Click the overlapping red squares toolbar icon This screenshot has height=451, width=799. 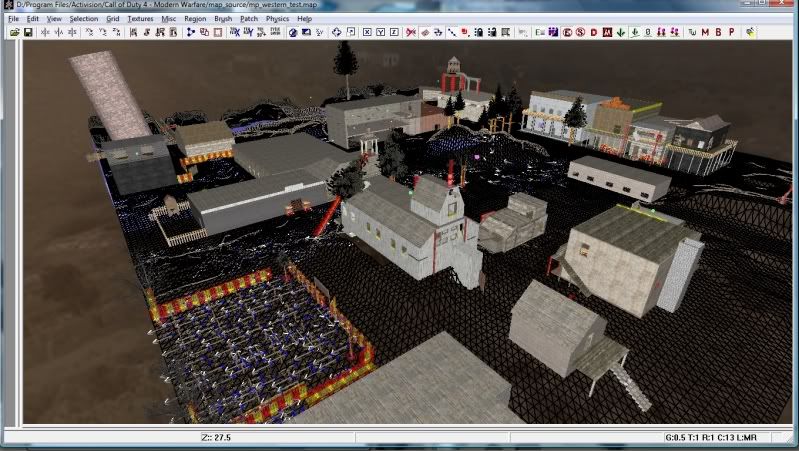click(204, 32)
